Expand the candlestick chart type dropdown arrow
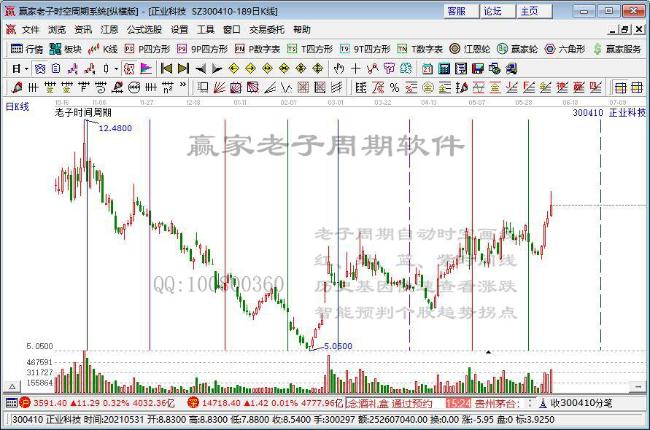This screenshot has width=650, height=430. (116, 68)
